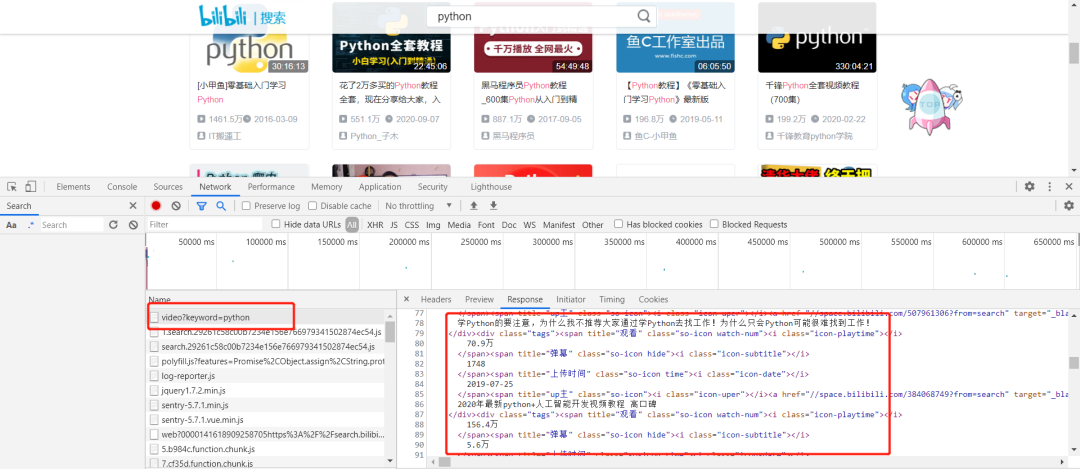
Task: Filter requests by WS type
Action: point(530,225)
